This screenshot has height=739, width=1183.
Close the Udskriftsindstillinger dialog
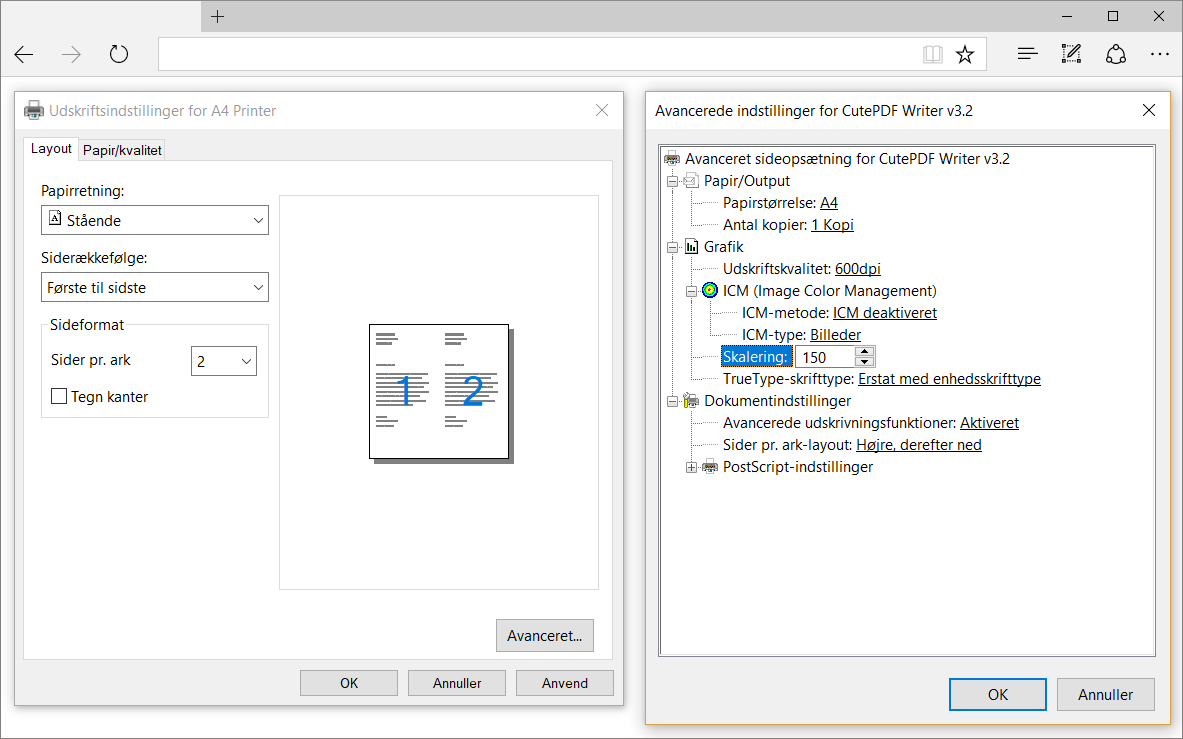coord(602,111)
